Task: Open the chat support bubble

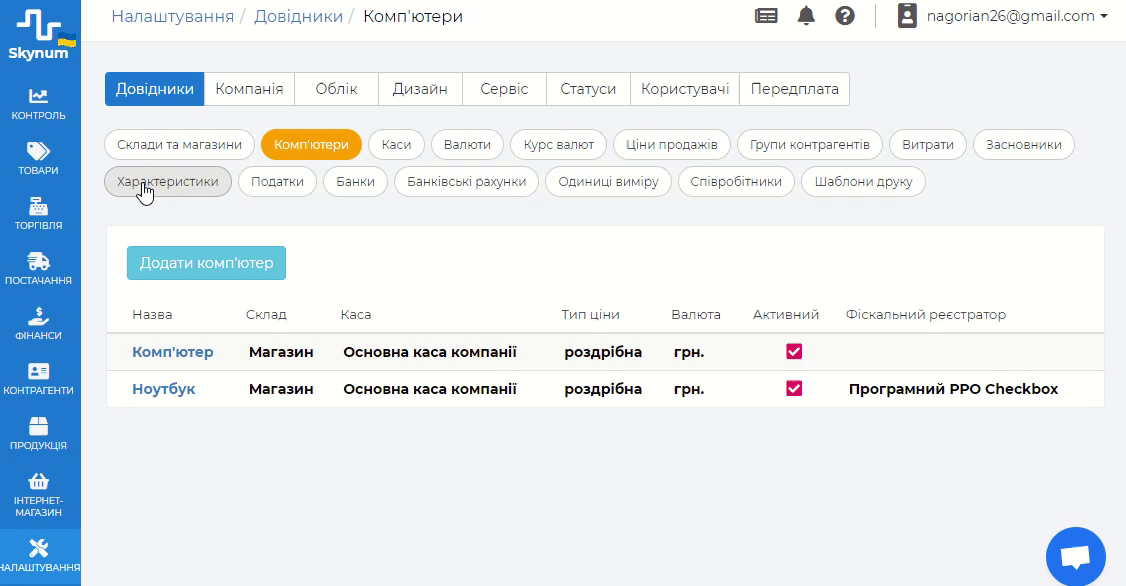Action: point(1075,557)
